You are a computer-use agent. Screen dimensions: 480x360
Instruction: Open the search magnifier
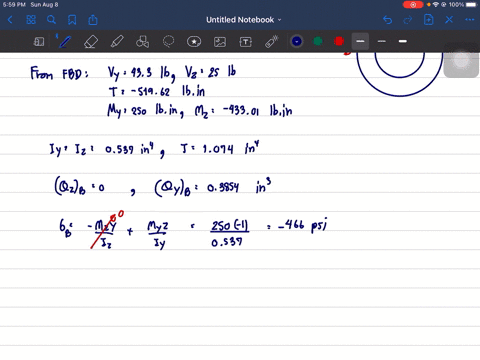pos(51,20)
